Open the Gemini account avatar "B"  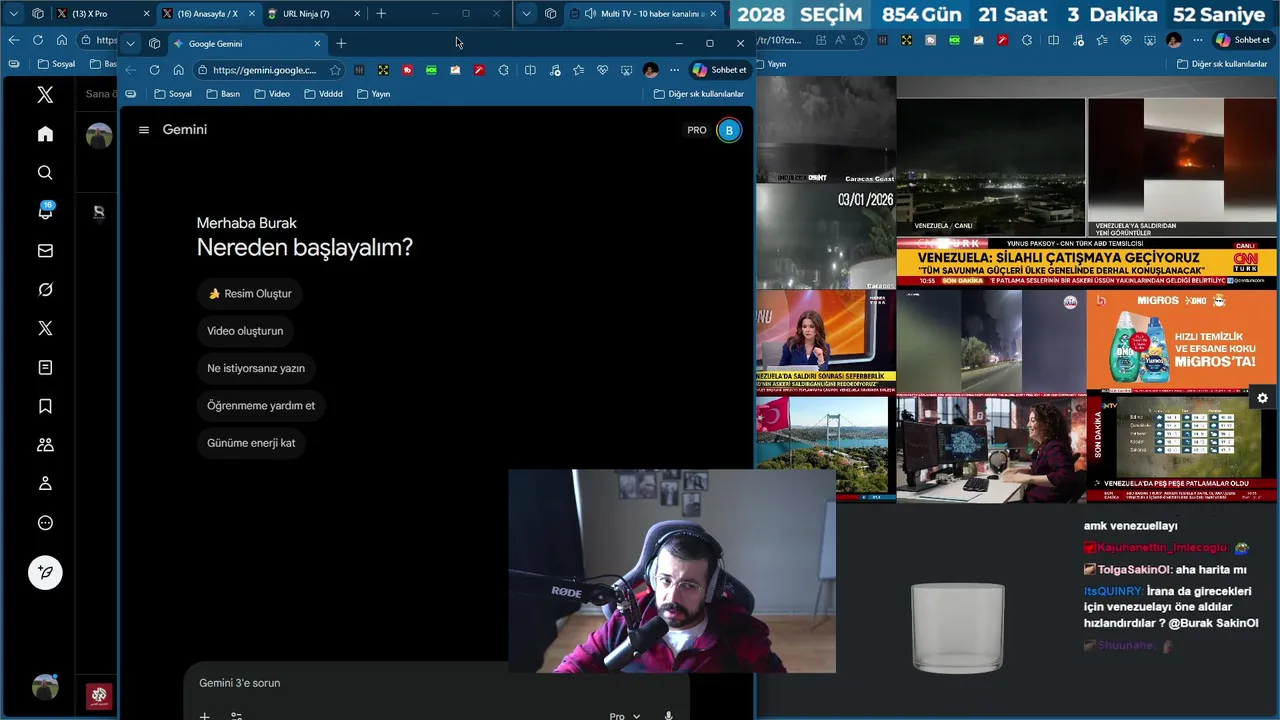pyautogui.click(x=729, y=130)
